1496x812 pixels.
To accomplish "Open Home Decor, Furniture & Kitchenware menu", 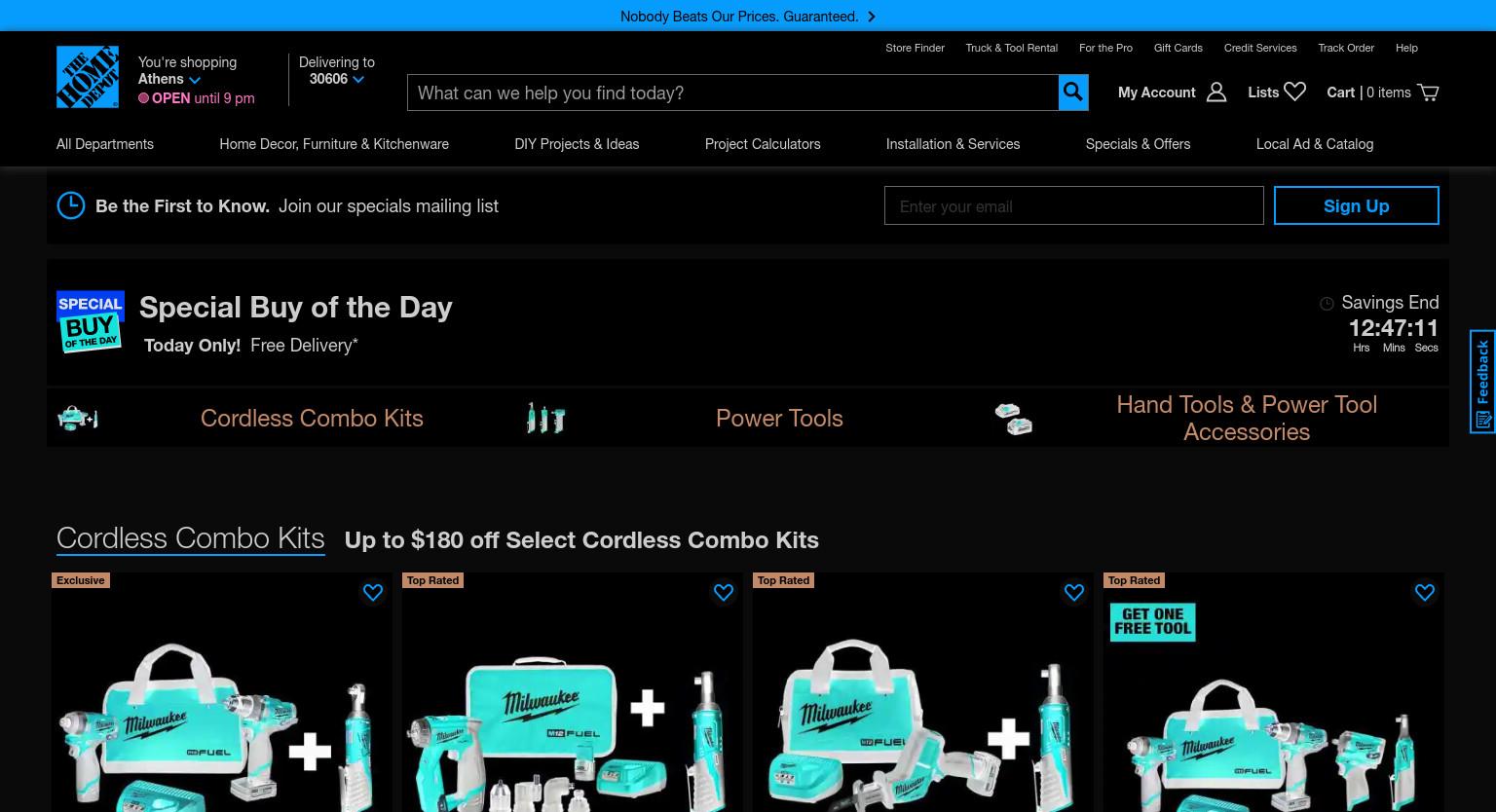I will point(334,144).
